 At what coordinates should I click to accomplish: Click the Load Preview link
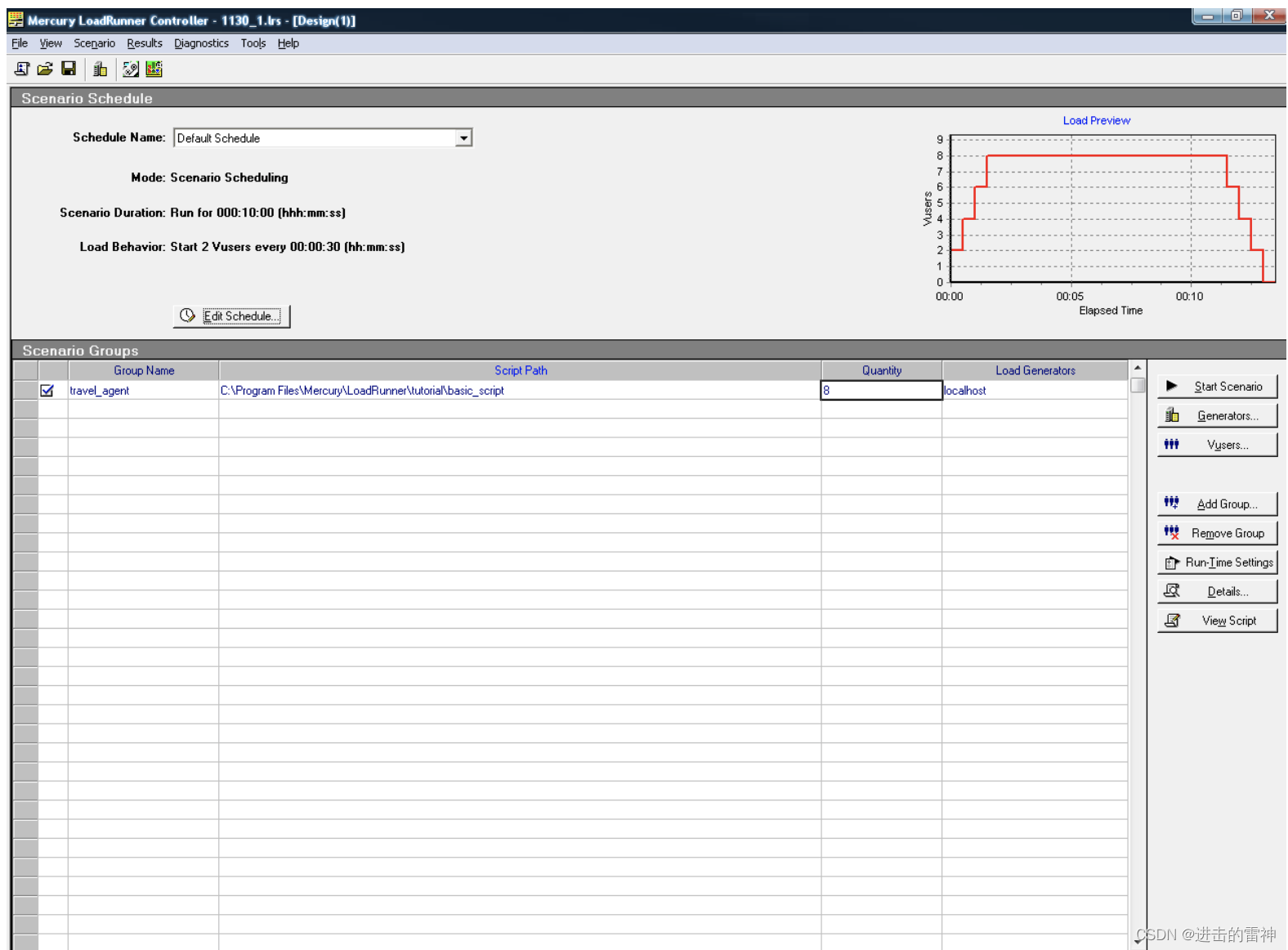1096,120
